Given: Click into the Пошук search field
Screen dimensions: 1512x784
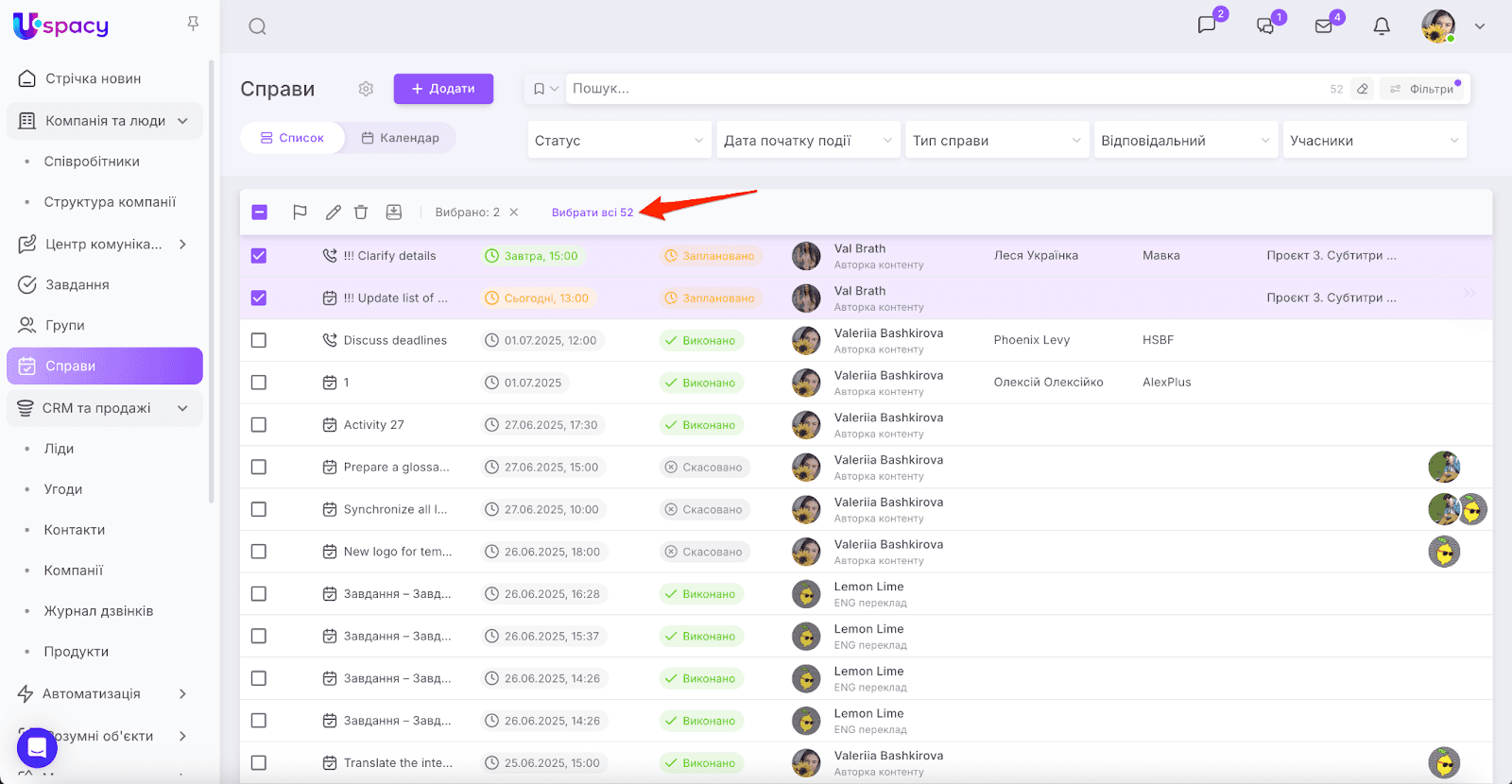Looking at the screenshot, I should click(945, 89).
